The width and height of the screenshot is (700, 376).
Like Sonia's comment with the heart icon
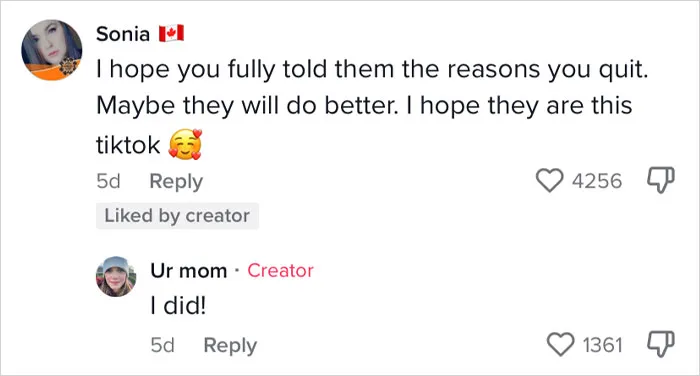tap(549, 180)
